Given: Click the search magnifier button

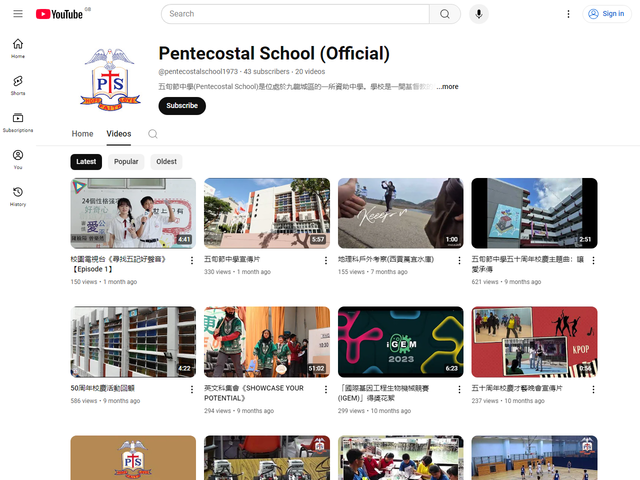Looking at the screenshot, I should (444, 14).
